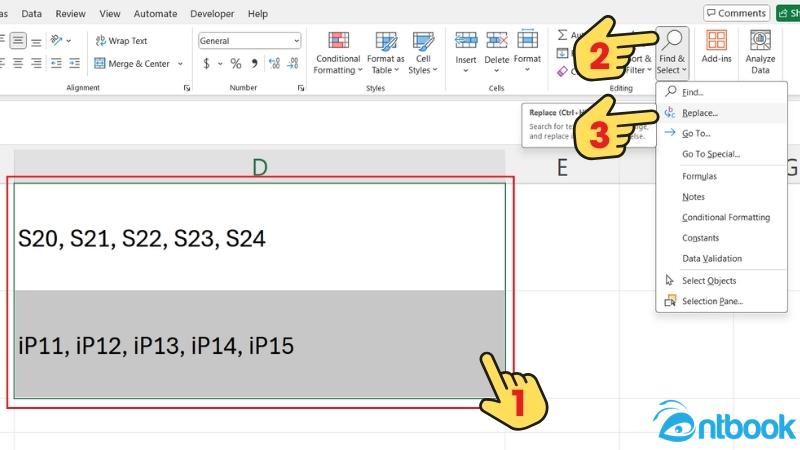800x450 pixels.
Task: Click the Increase Indent icon
Action: coord(74,63)
